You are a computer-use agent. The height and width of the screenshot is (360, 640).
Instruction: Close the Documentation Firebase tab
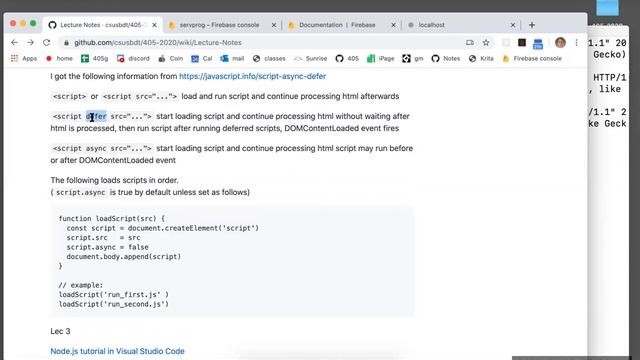click(x=393, y=25)
